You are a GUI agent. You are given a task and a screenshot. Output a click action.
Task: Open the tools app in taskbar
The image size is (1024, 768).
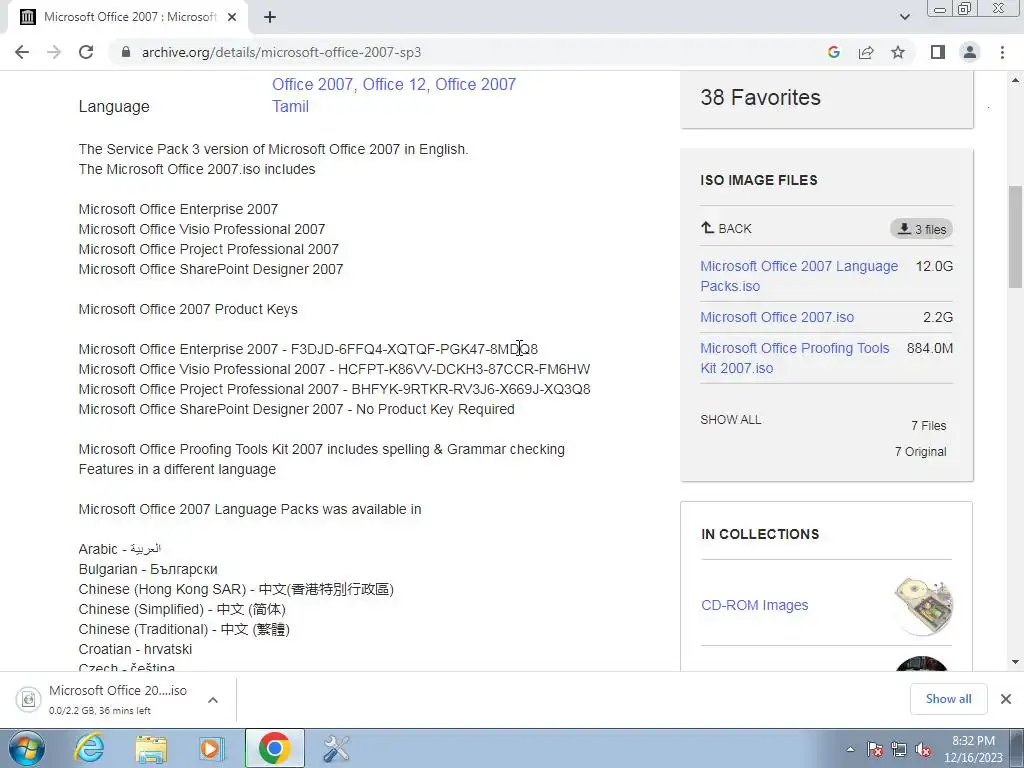337,748
